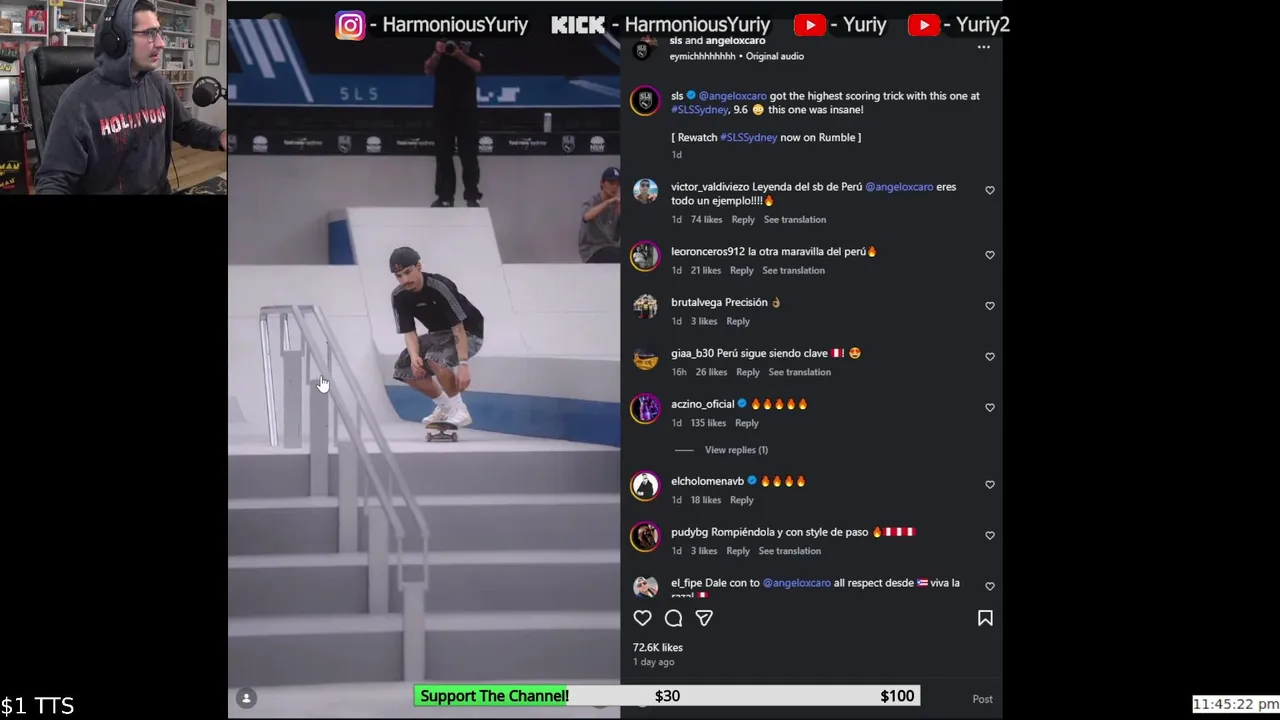Like brutalvega's Precisión comment
The width and height of the screenshot is (1280, 720).
click(x=990, y=305)
